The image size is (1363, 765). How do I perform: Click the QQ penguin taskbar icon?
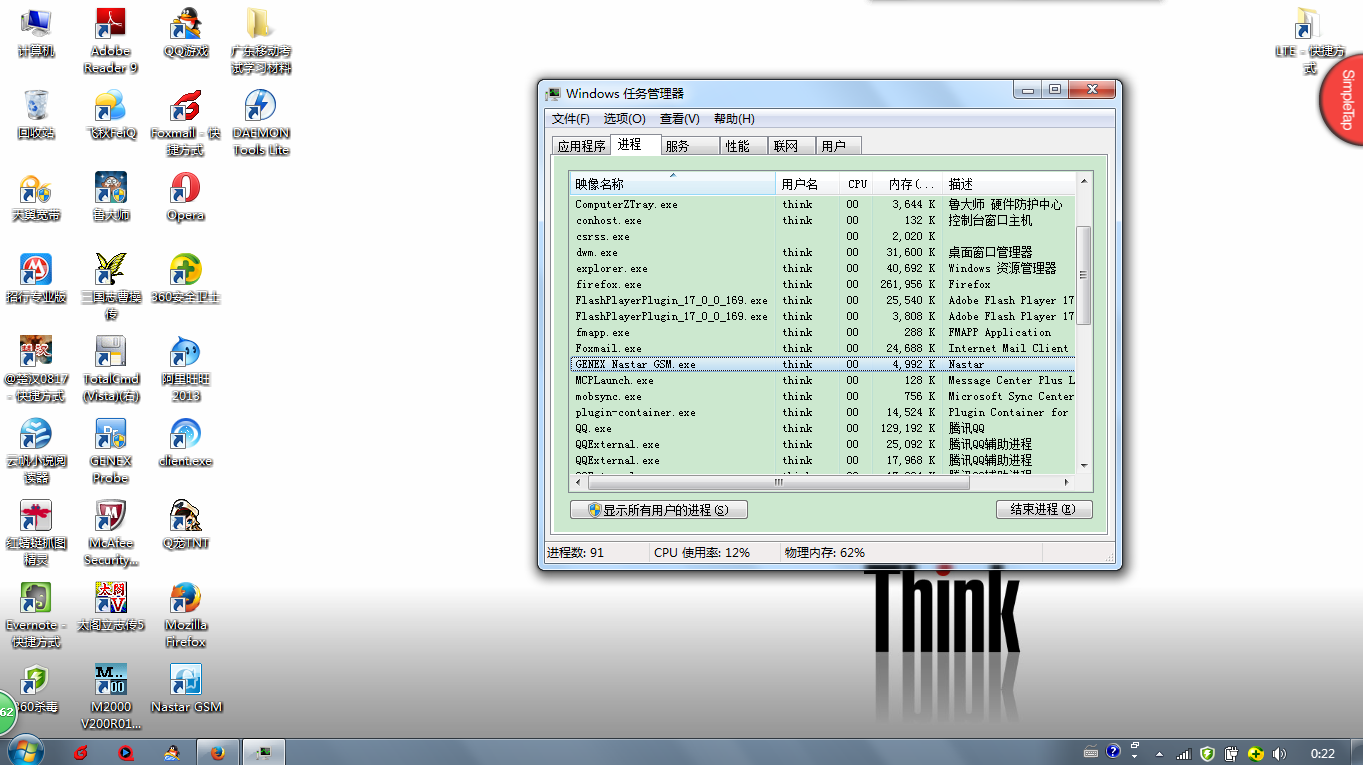(172, 752)
